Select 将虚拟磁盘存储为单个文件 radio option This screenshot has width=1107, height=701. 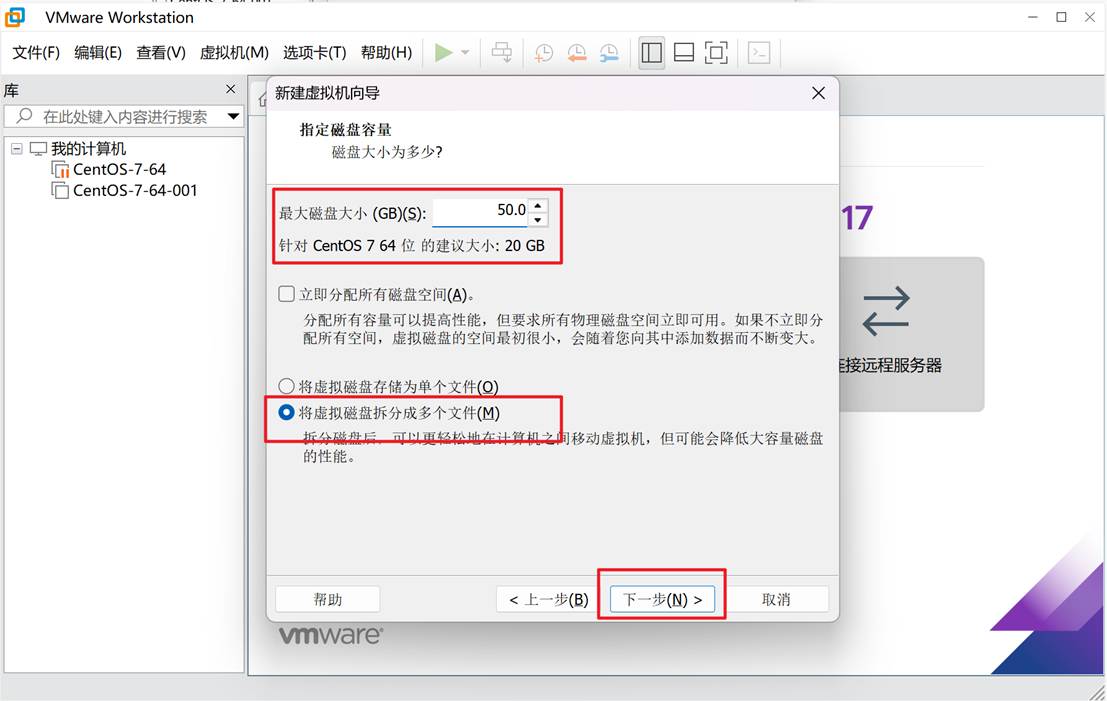click(x=286, y=386)
